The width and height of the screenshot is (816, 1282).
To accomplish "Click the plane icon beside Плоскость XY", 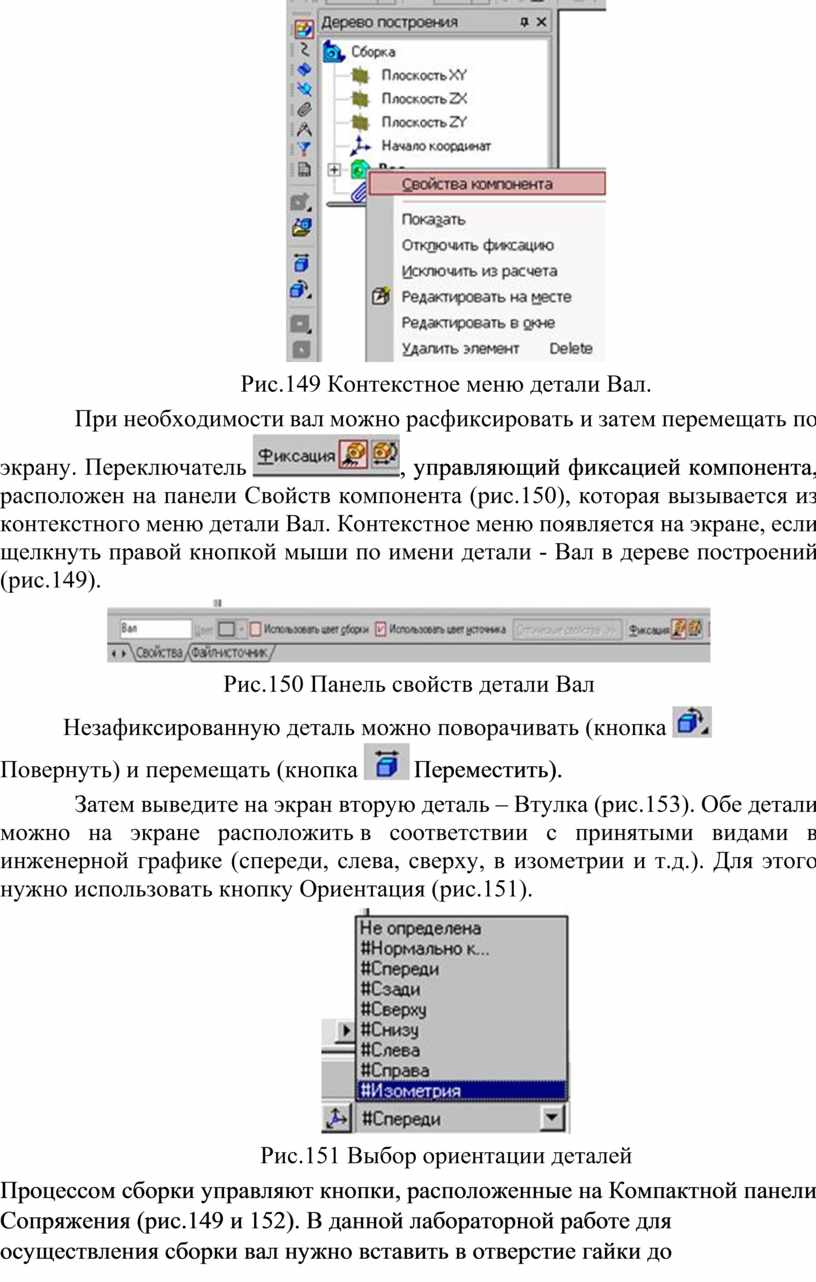I will (x=361, y=75).
